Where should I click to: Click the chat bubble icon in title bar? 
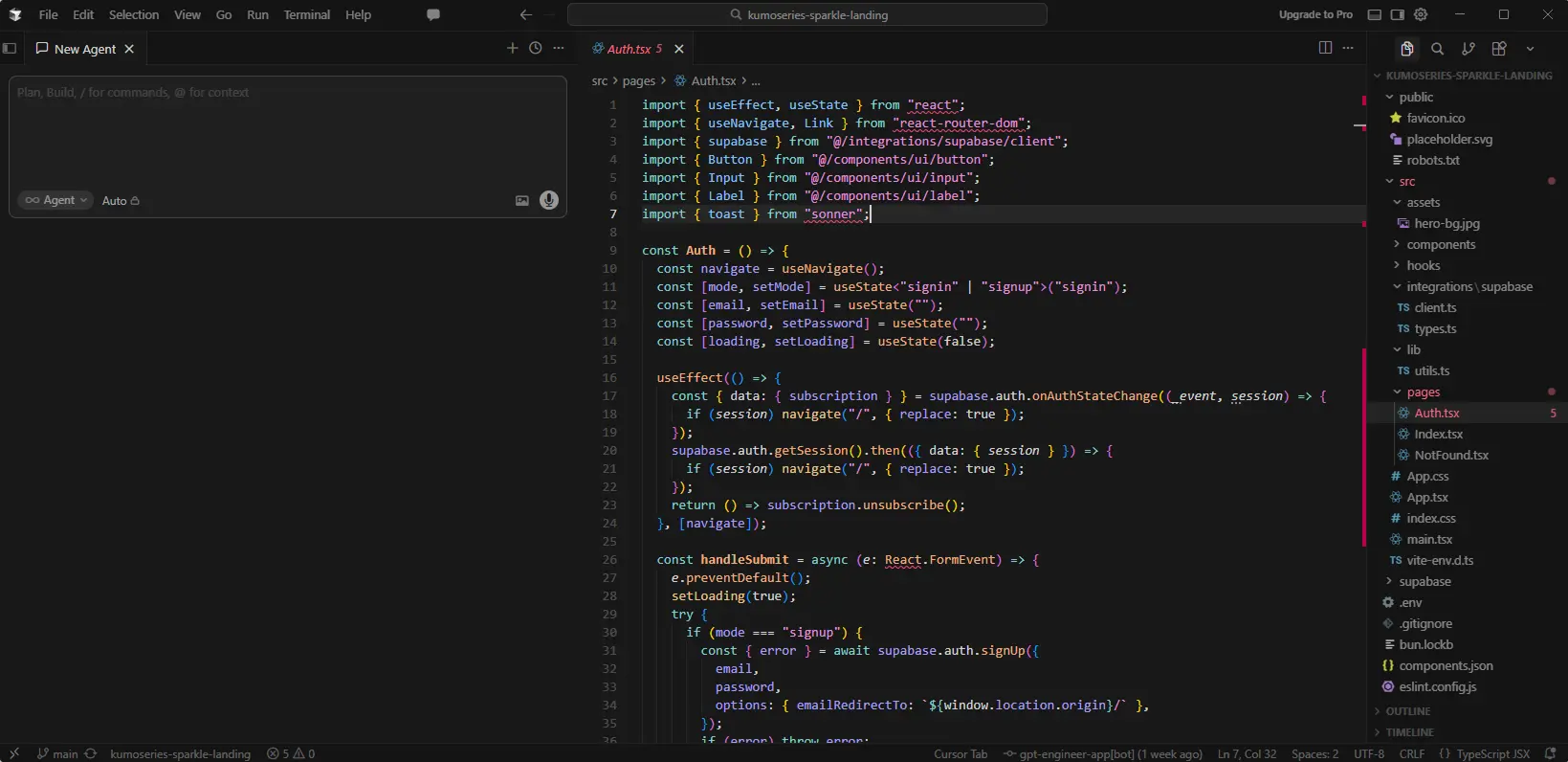[433, 14]
